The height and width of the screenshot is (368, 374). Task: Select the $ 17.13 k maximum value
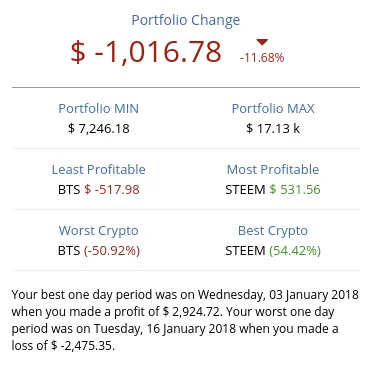(x=273, y=128)
